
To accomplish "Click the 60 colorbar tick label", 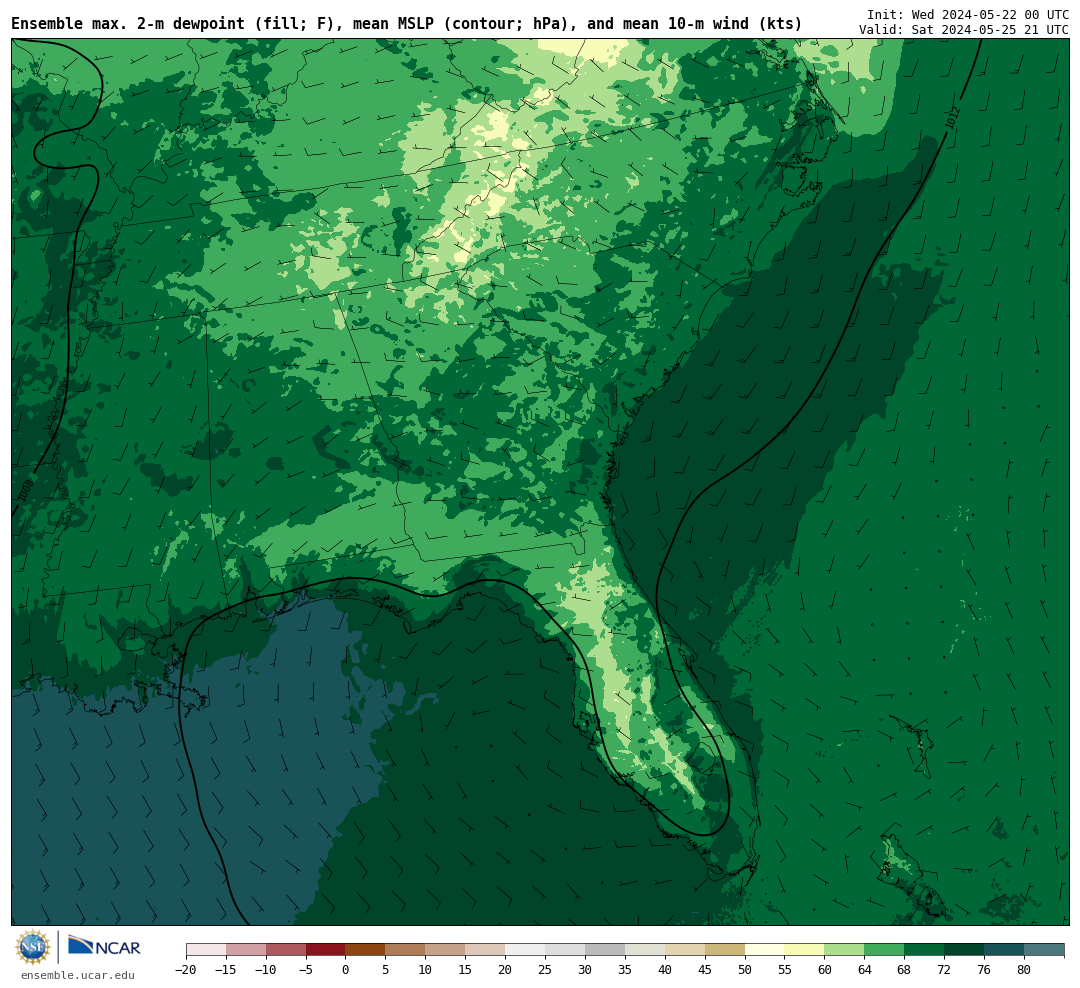I will click(x=824, y=970).
